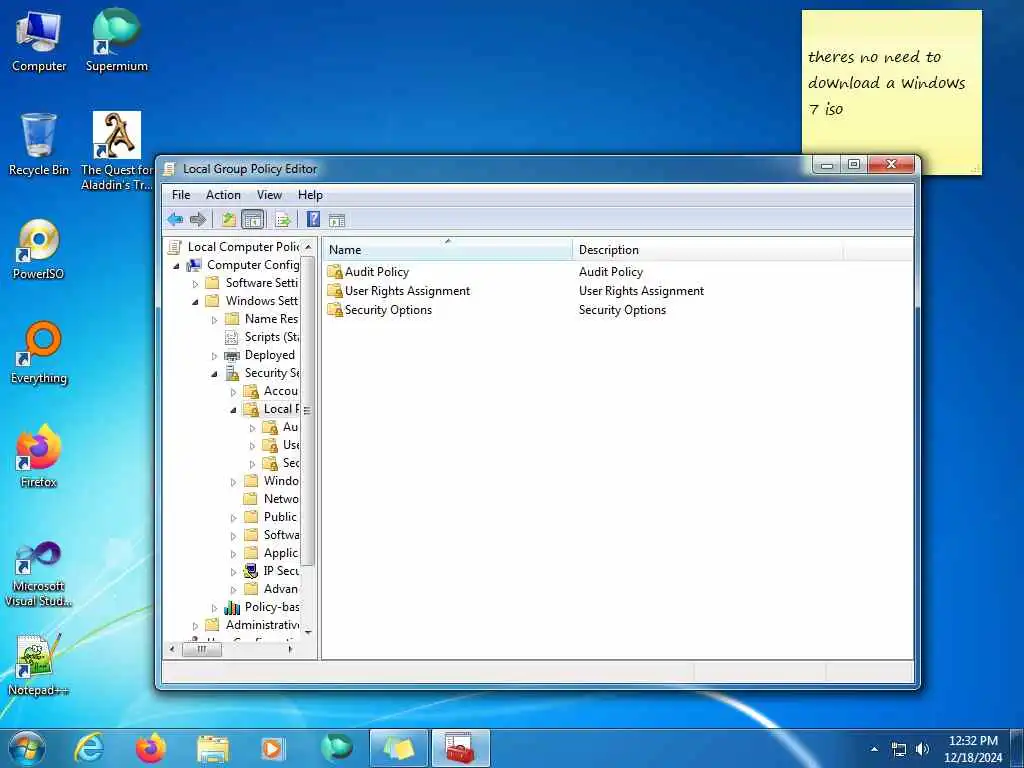This screenshot has height=768, width=1024.
Task: Open Microsoft Visual Studio desktop shortcut
Action: tap(39, 575)
